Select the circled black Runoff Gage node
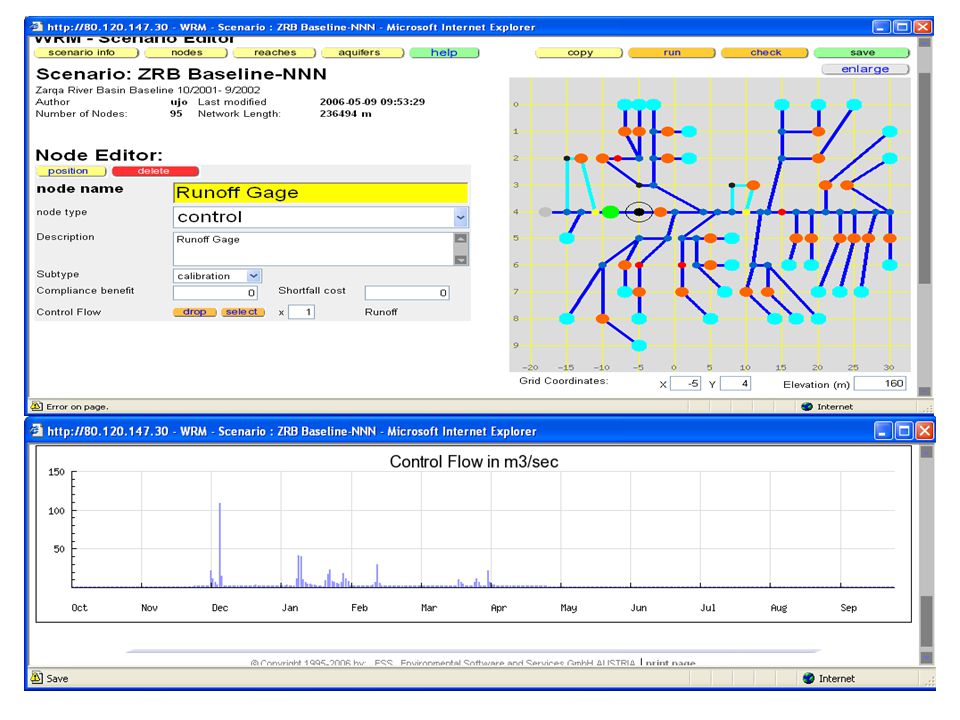 [639, 212]
